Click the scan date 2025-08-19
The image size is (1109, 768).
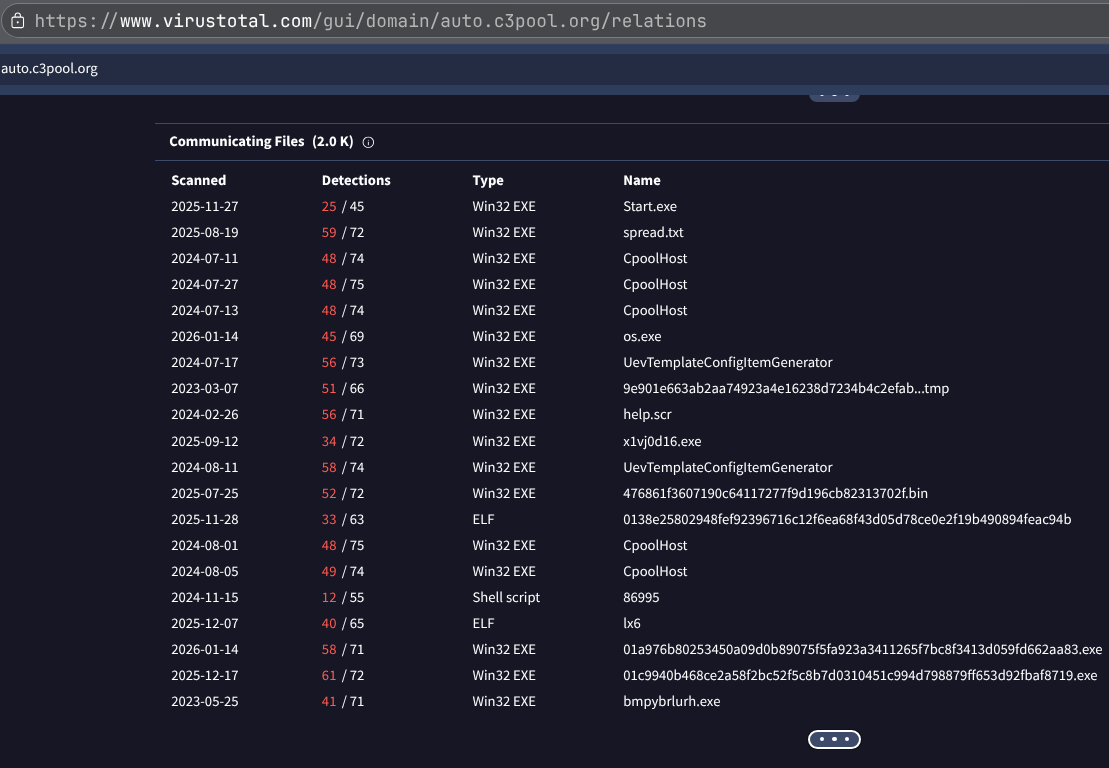pyautogui.click(x=204, y=233)
